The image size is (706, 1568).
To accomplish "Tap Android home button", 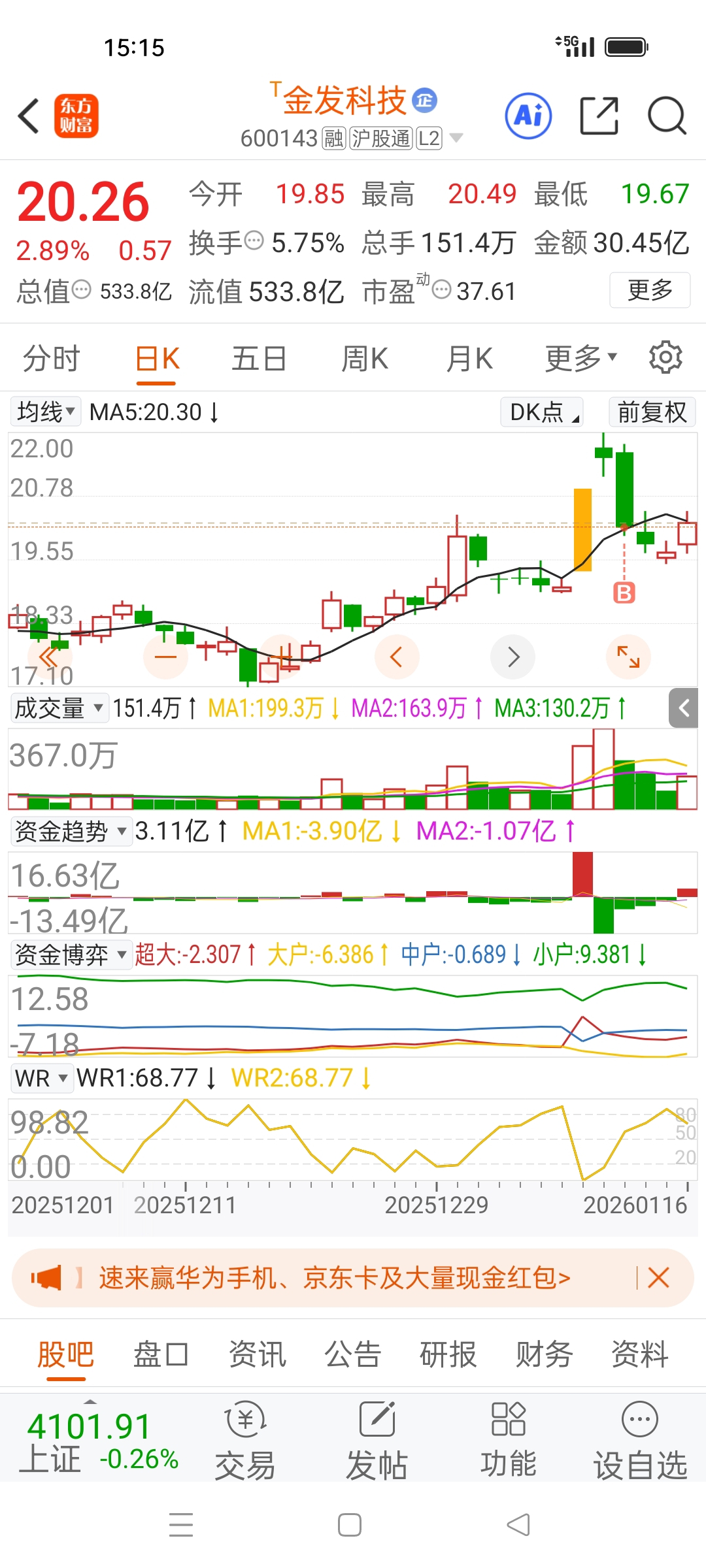I will tap(350, 1525).
